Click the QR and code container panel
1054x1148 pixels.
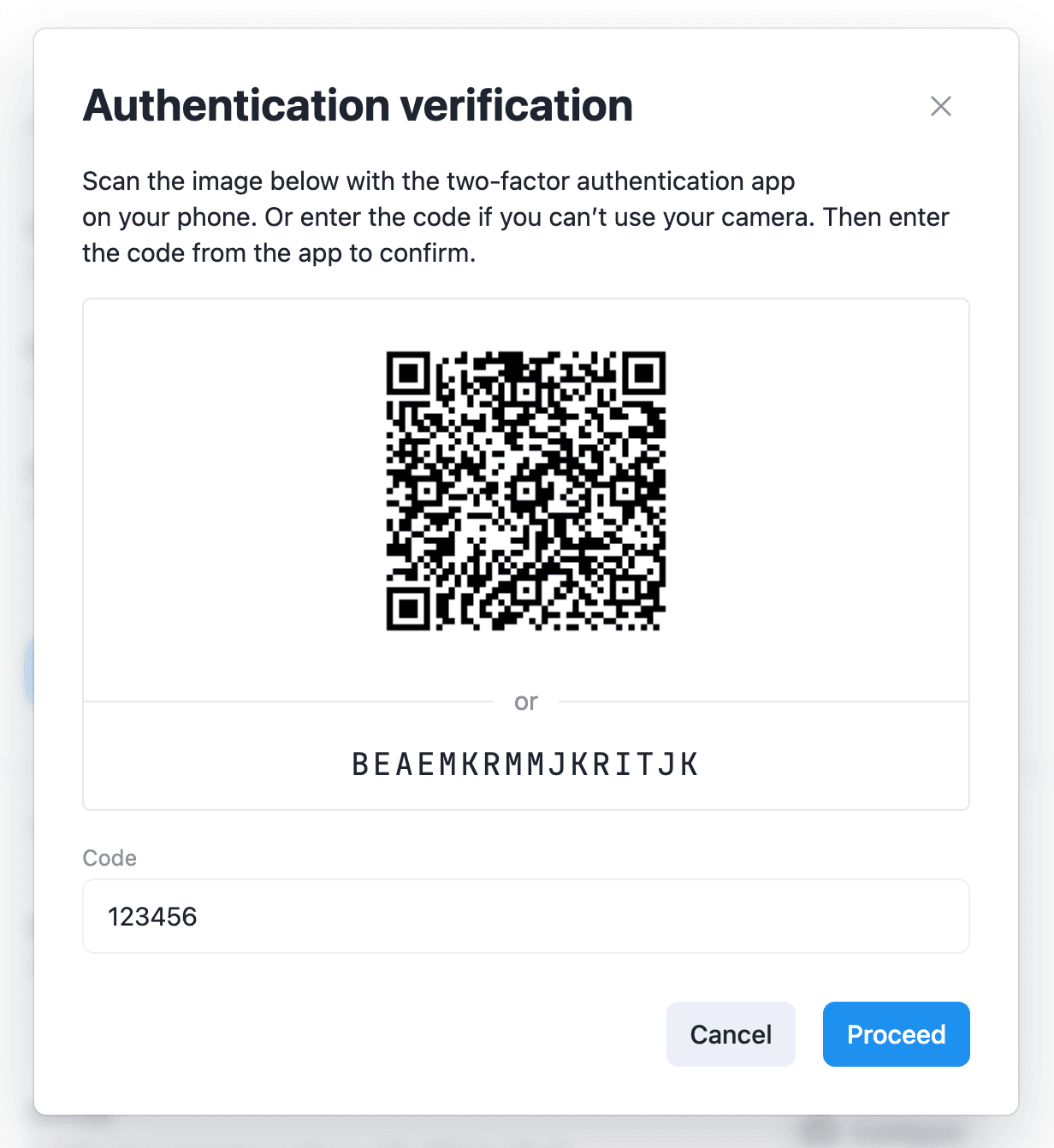[525, 553]
